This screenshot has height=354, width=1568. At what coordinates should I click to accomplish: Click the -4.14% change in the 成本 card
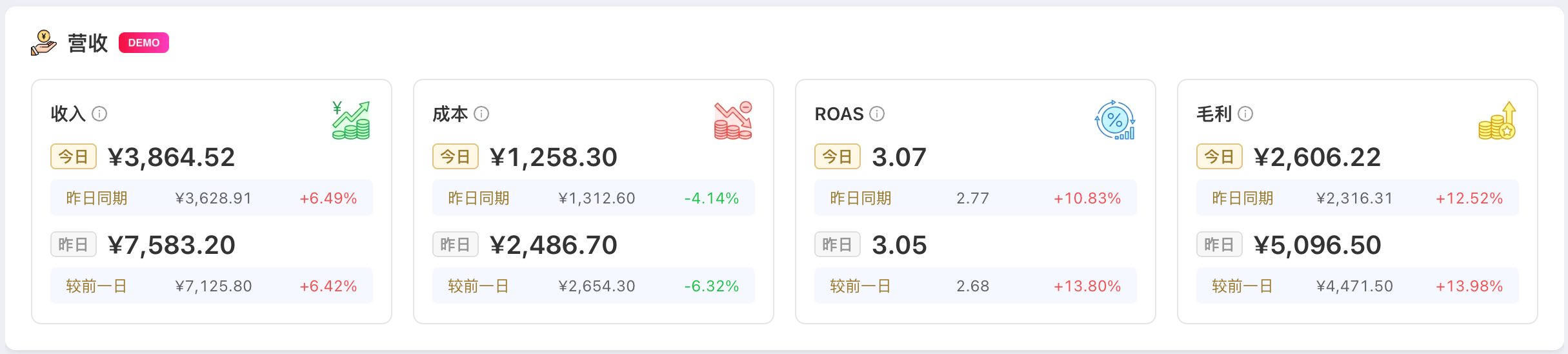tap(712, 198)
